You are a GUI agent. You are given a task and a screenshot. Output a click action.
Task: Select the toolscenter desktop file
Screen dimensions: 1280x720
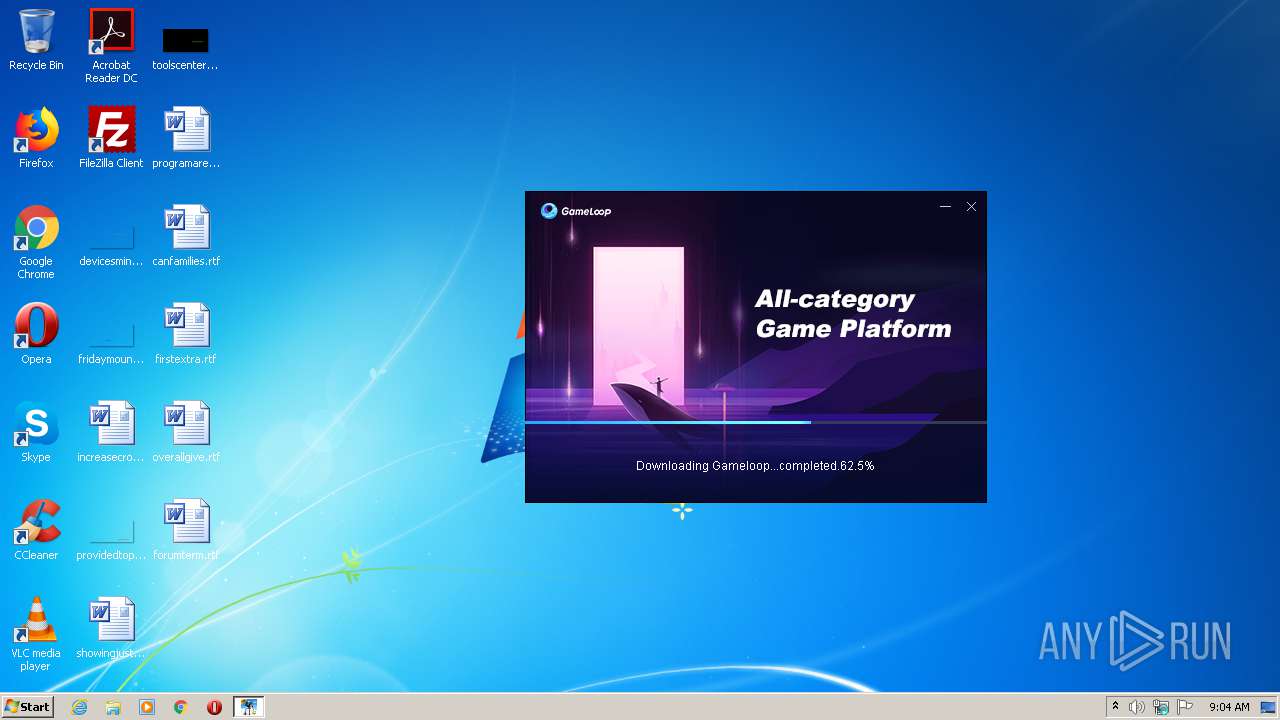pyautogui.click(x=185, y=48)
